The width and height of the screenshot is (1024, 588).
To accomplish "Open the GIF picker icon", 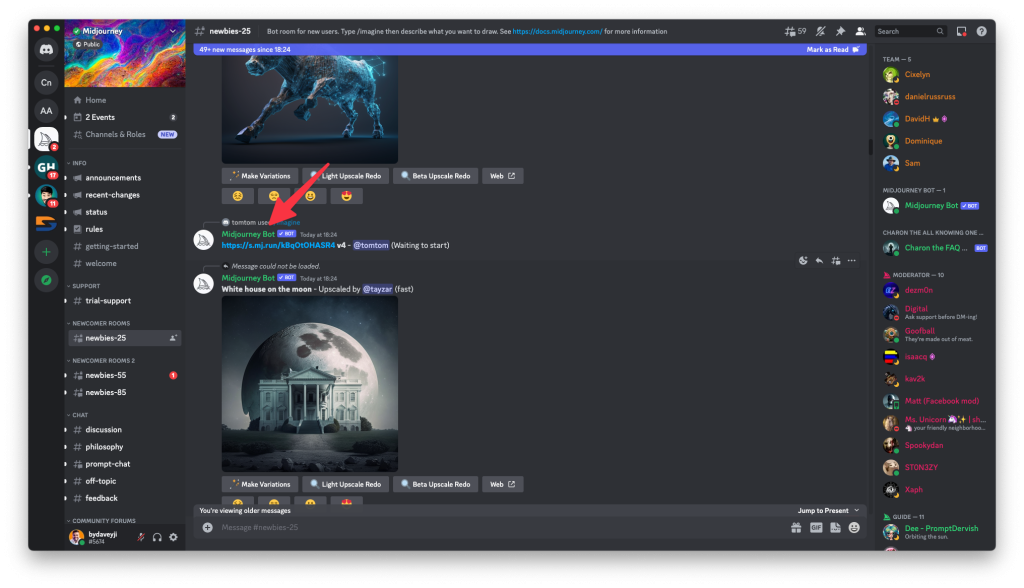I will coord(816,528).
